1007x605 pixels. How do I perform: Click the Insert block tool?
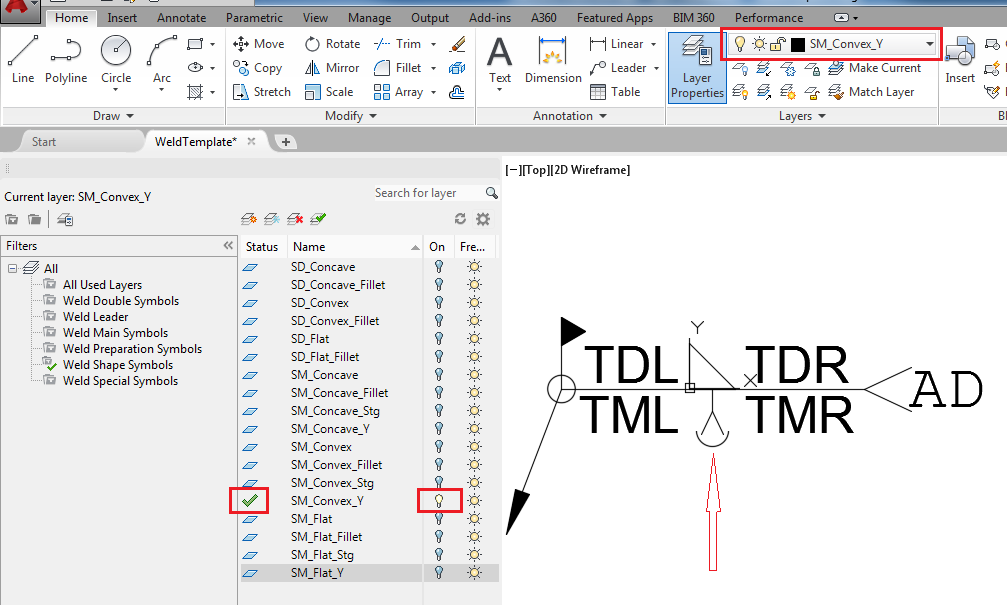pyautogui.click(x=959, y=59)
